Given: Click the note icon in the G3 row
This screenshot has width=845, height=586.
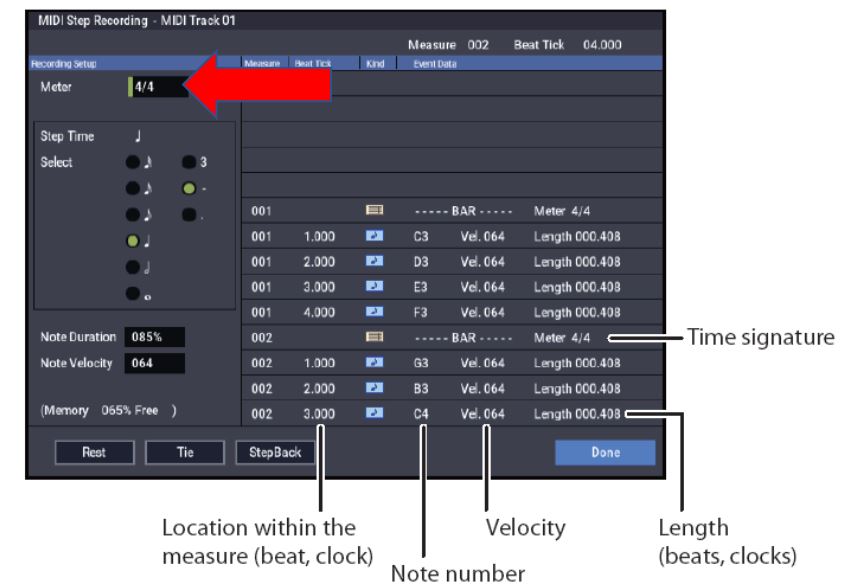Looking at the screenshot, I should (x=375, y=362).
